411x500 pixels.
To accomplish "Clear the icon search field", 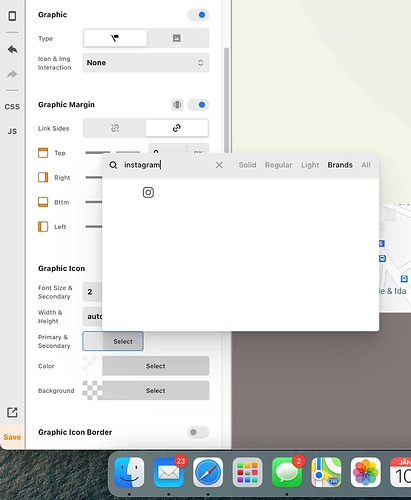I will 219,165.
